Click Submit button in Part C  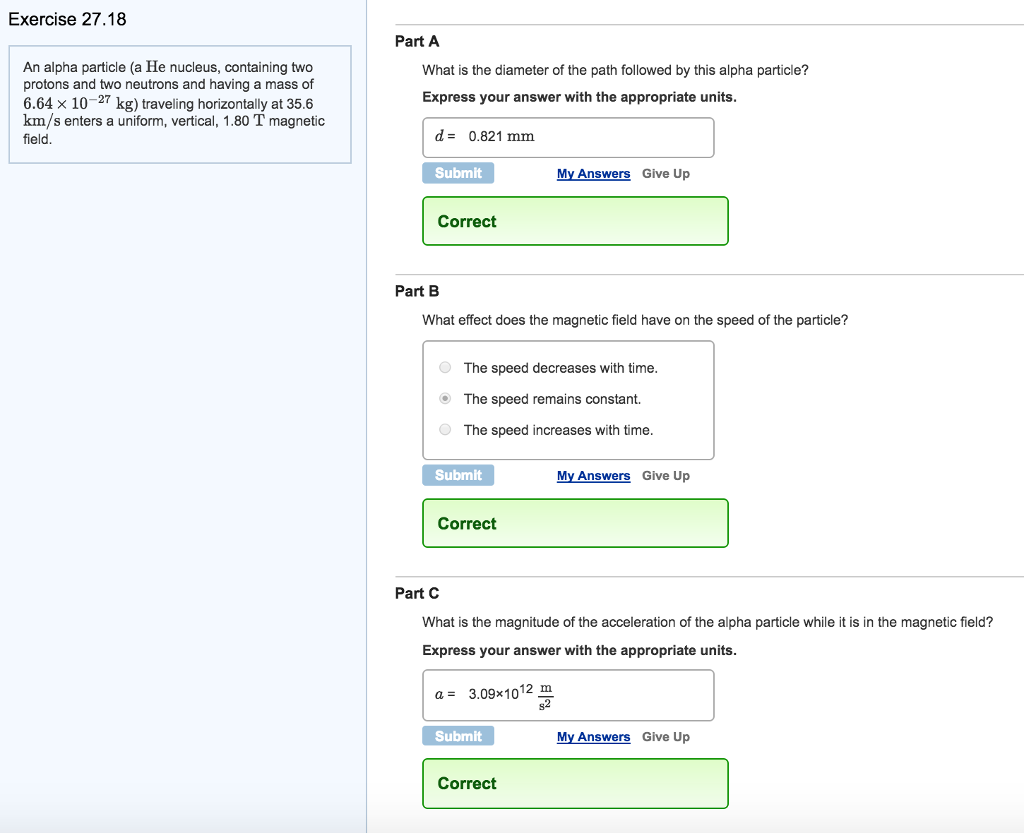pyautogui.click(x=458, y=735)
